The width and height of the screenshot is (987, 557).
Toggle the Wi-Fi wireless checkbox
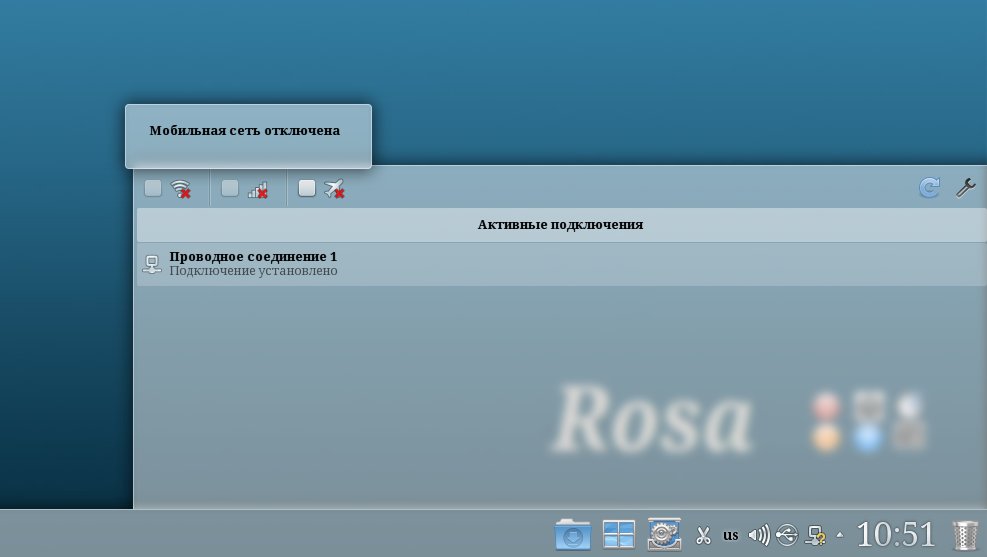pyautogui.click(x=153, y=188)
